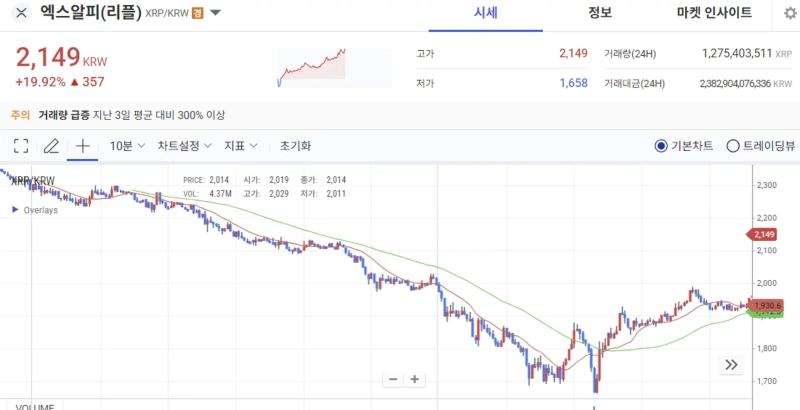Expand the coin selector arrow beside XRP/KRW
This screenshot has height=410, width=800.
click(216, 14)
